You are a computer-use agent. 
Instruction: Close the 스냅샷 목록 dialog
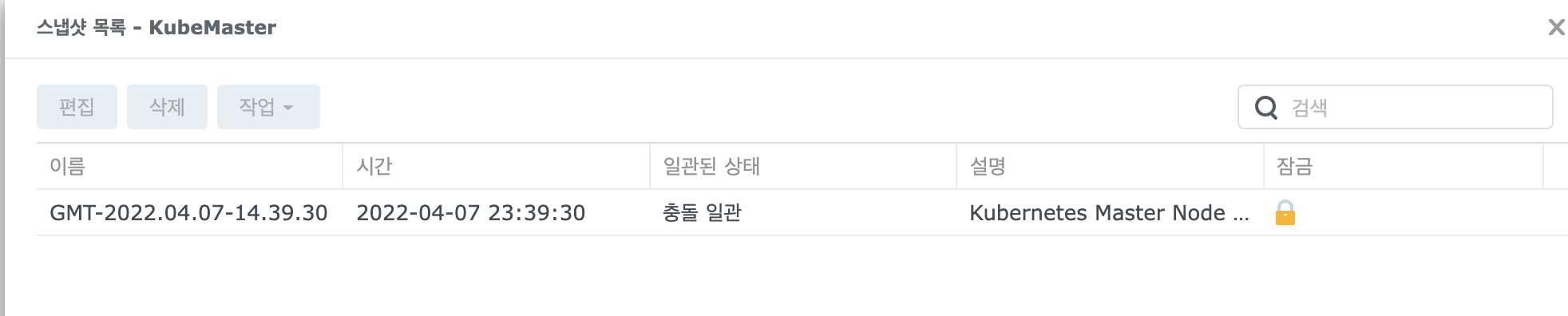[1556, 27]
